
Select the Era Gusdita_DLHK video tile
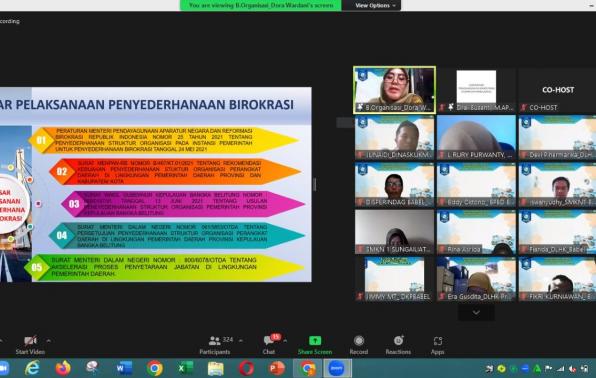476,279
